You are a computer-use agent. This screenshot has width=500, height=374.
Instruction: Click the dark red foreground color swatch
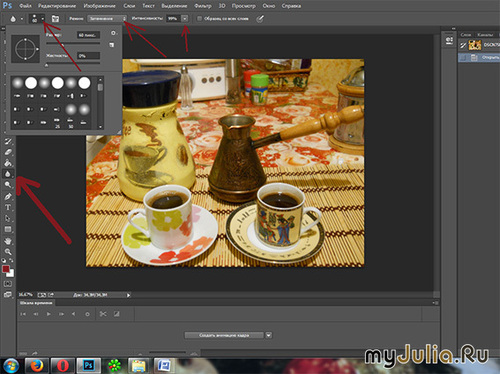tap(6, 269)
